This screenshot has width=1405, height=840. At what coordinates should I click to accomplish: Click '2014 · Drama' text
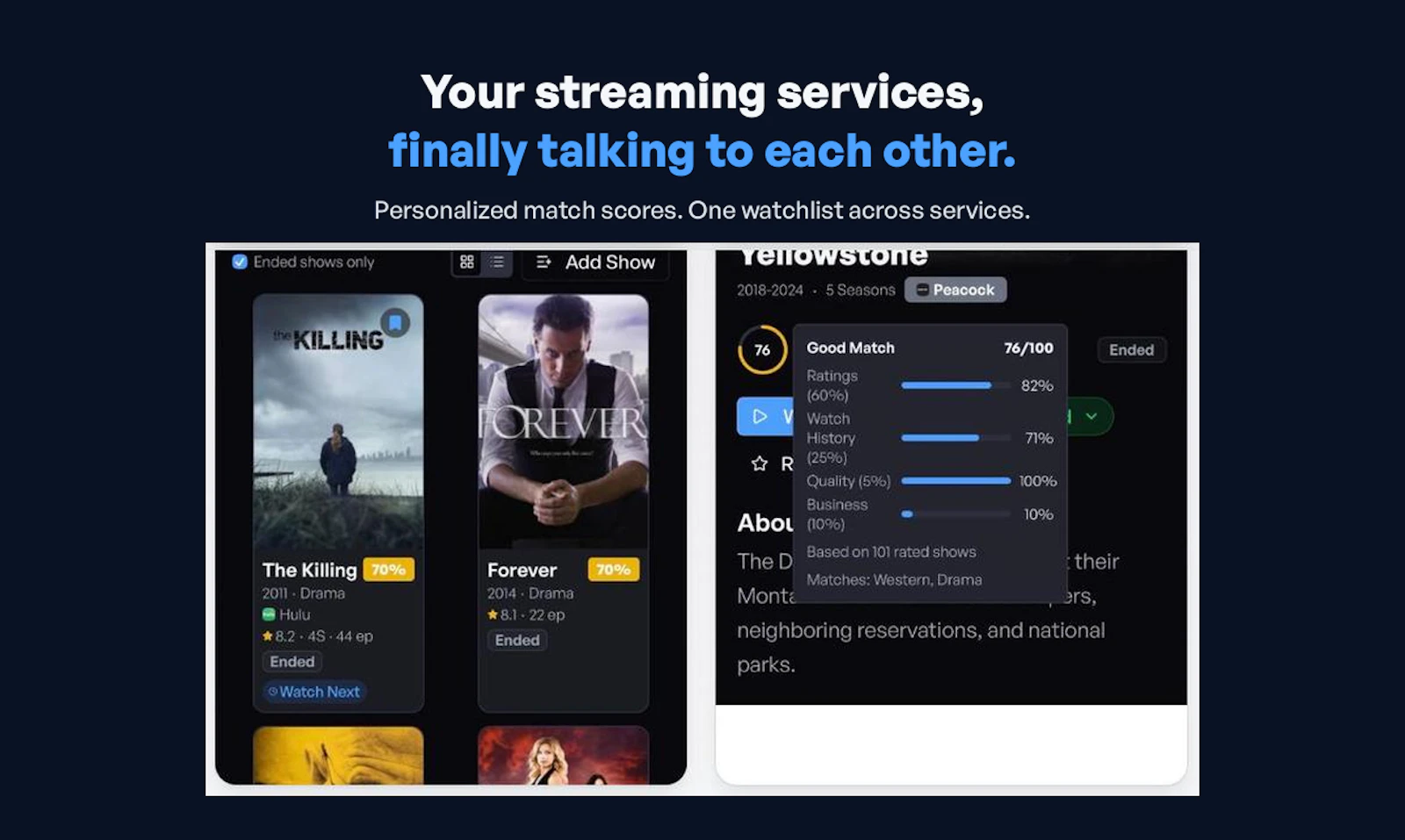click(530, 593)
